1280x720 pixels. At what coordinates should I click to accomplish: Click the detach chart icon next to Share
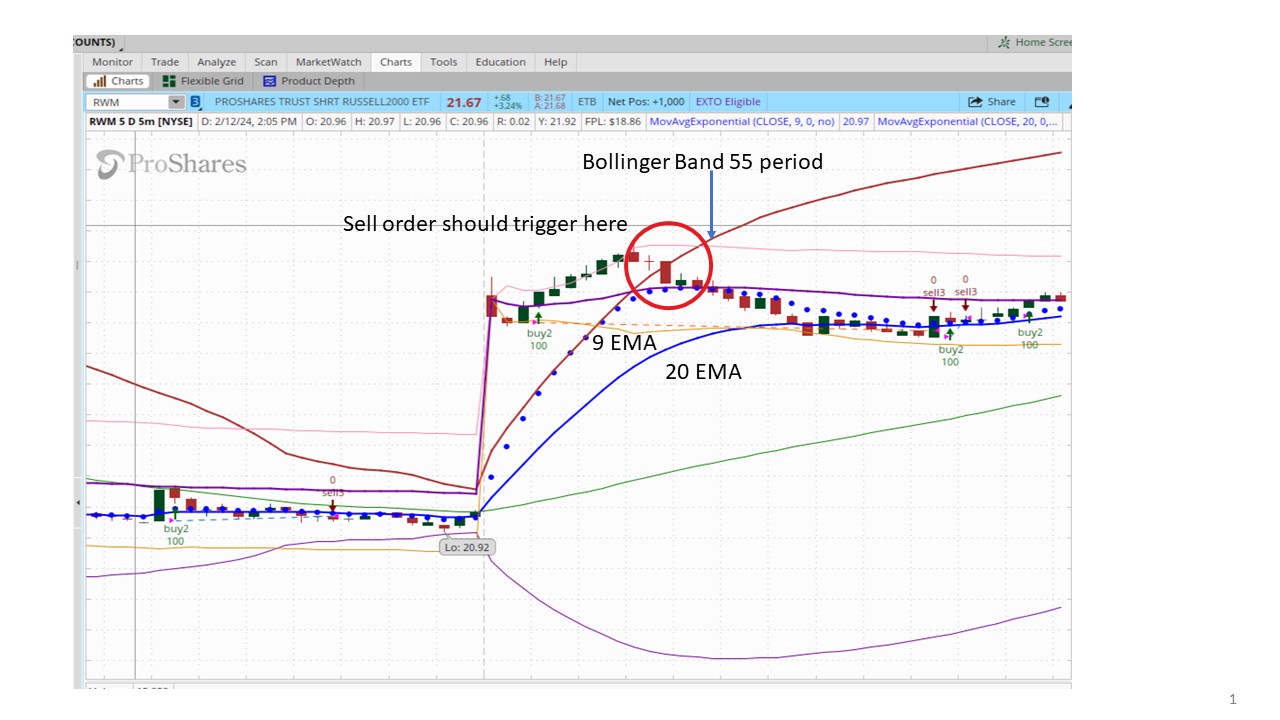[x=1041, y=102]
